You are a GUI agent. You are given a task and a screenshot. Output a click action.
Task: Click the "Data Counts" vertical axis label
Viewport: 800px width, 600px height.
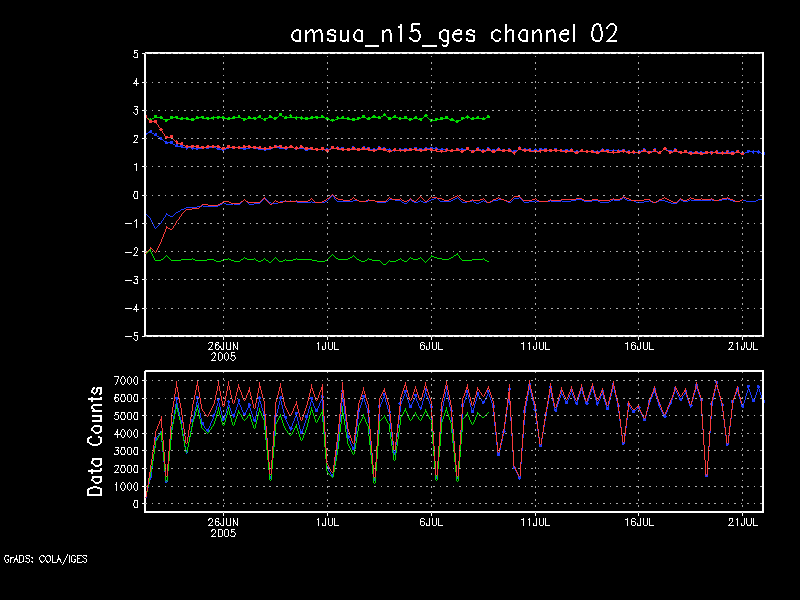point(96,441)
